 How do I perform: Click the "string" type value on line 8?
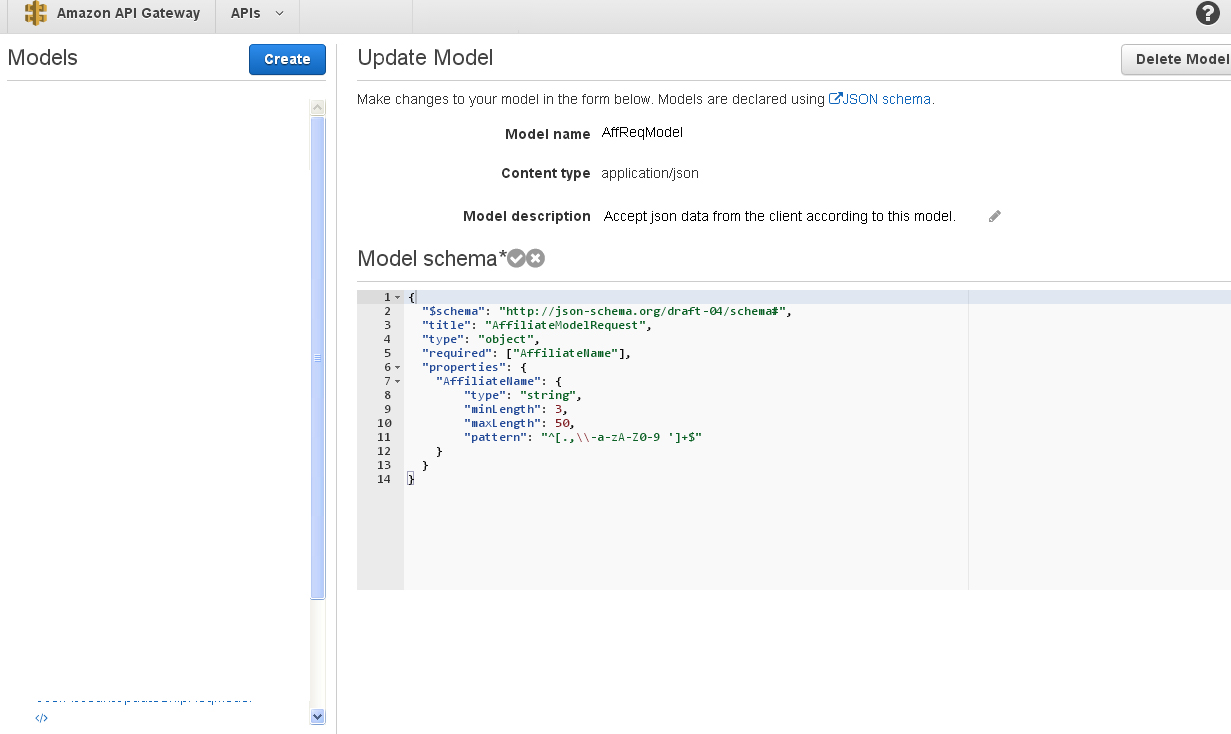(x=547, y=395)
